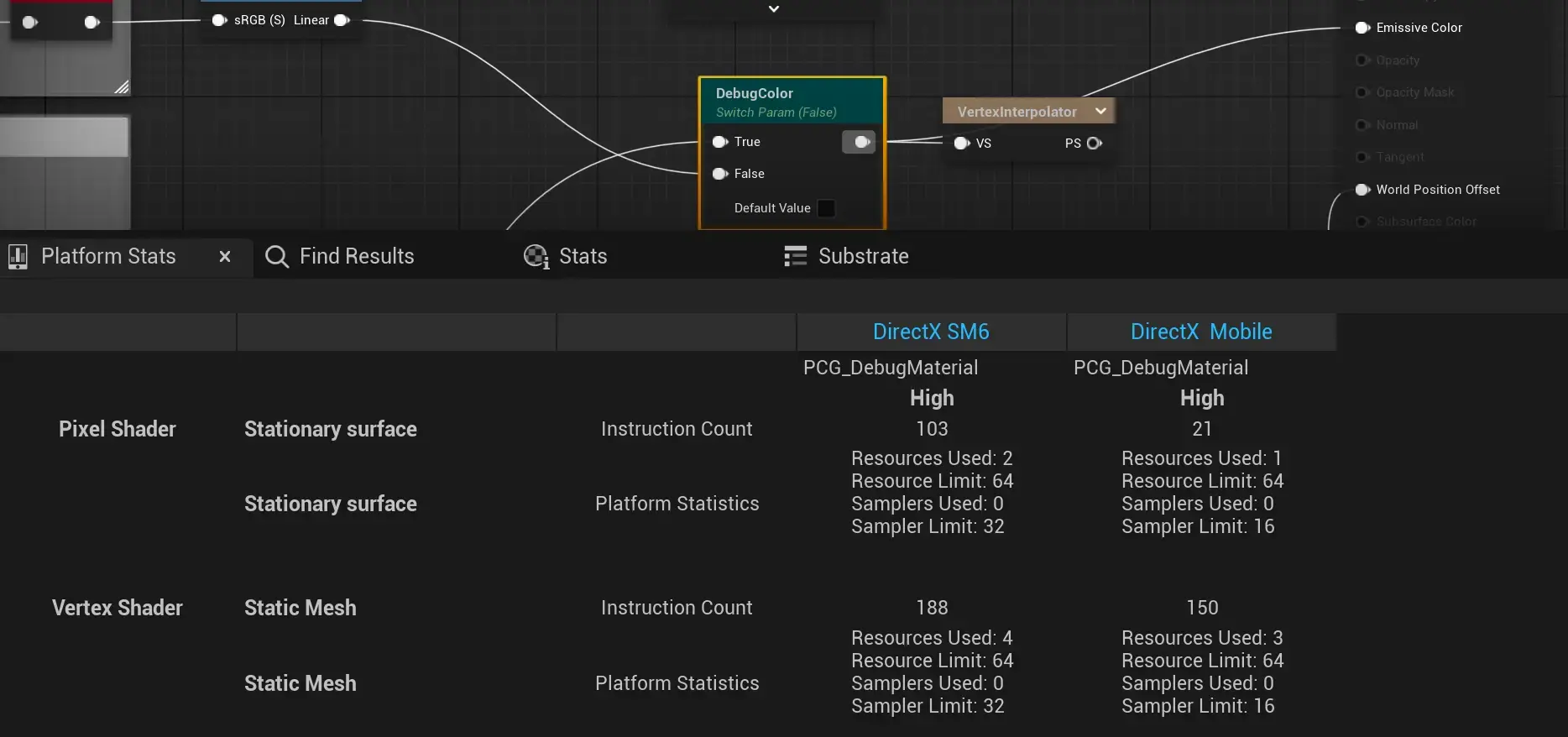The width and height of the screenshot is (1568, 737).
Task: Click the DebugColor node output pin
Action: (x=861, y=142)
